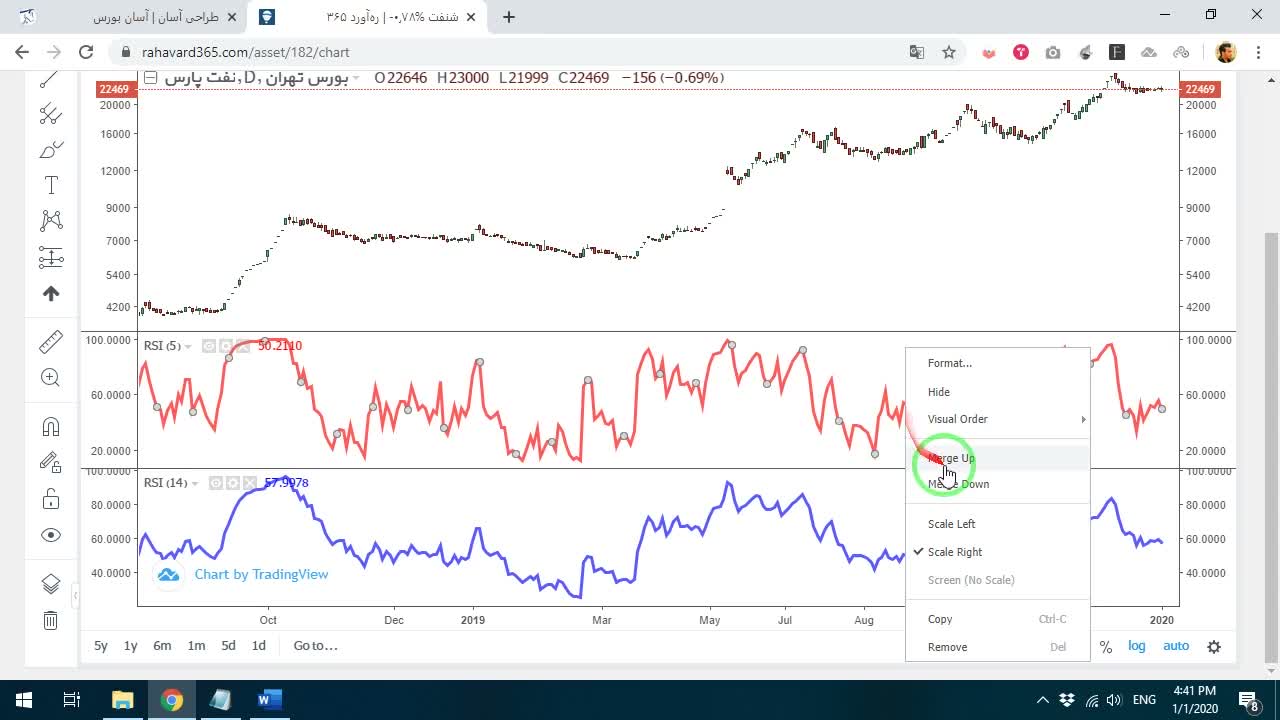The width and height of the screenshot is (1280, 720).
Task: Open chart properties gear icon
Action: 1214,646
